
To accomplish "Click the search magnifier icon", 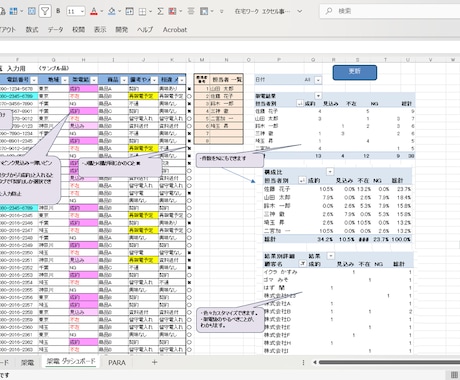I will coord(329,11).
